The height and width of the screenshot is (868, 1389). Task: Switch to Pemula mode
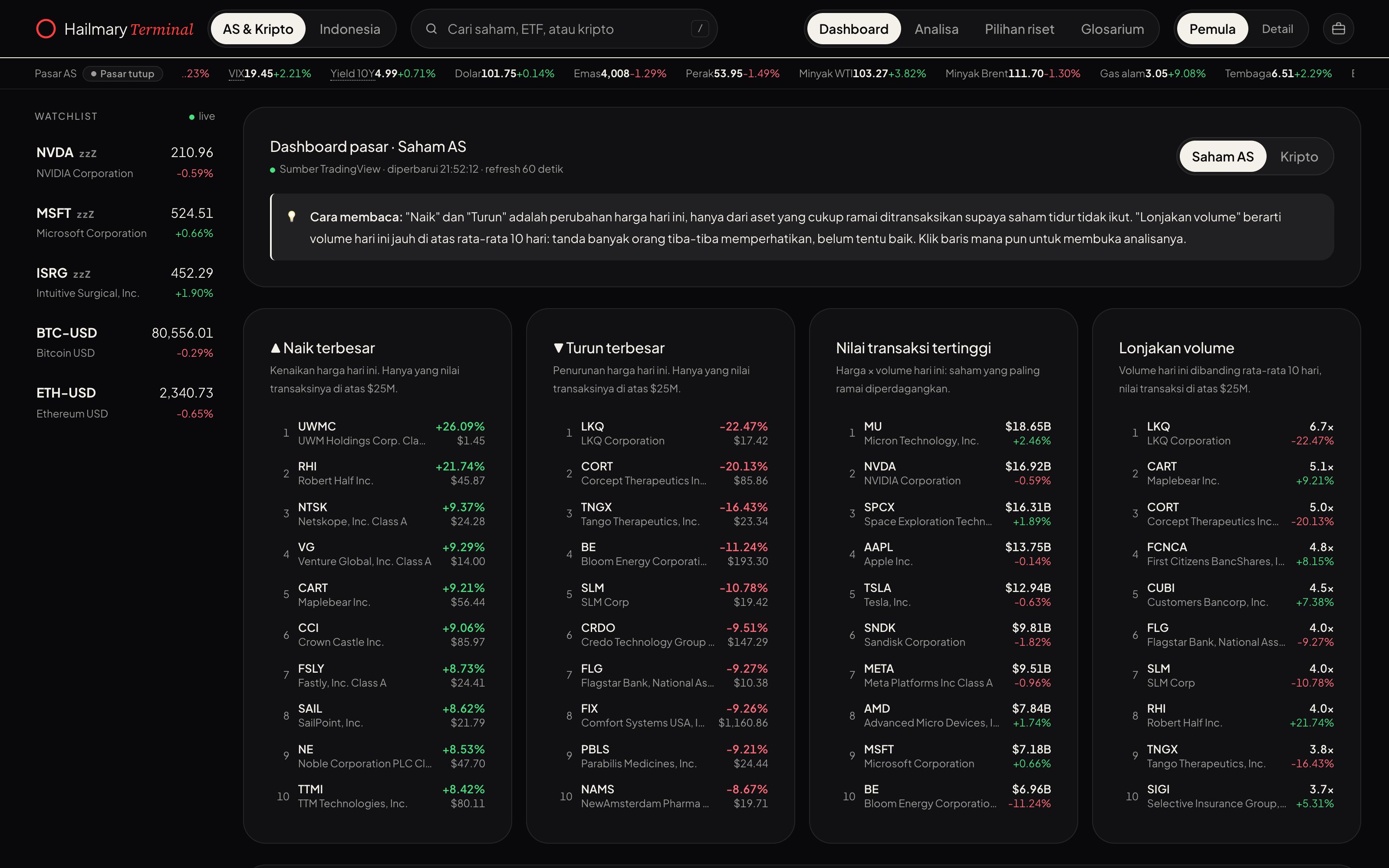click(x=1212, y=29)
